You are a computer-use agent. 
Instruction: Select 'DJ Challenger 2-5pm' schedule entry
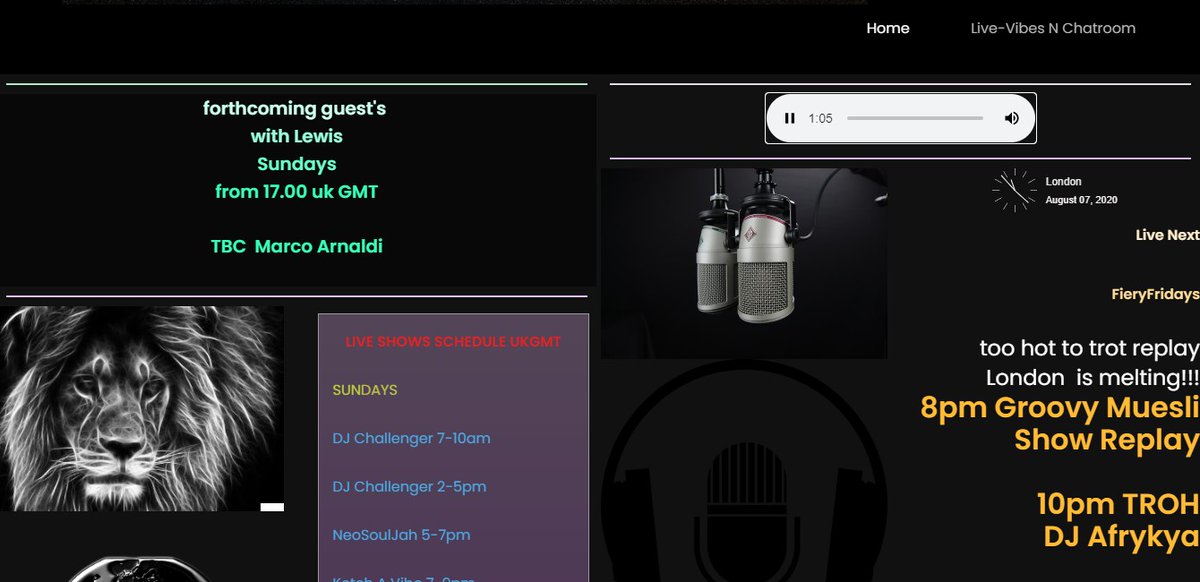tap(409, 486)
